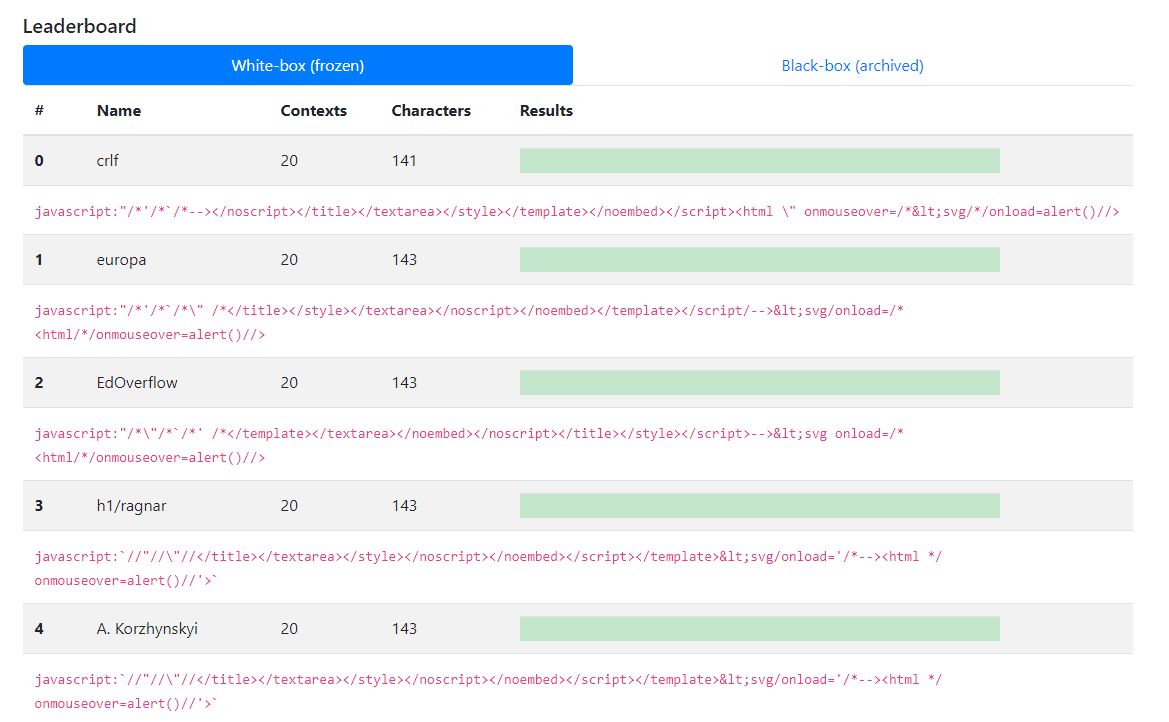Click the green results bar for h1/ragnar
1169x722 pixels.
(x=760, y=506)
